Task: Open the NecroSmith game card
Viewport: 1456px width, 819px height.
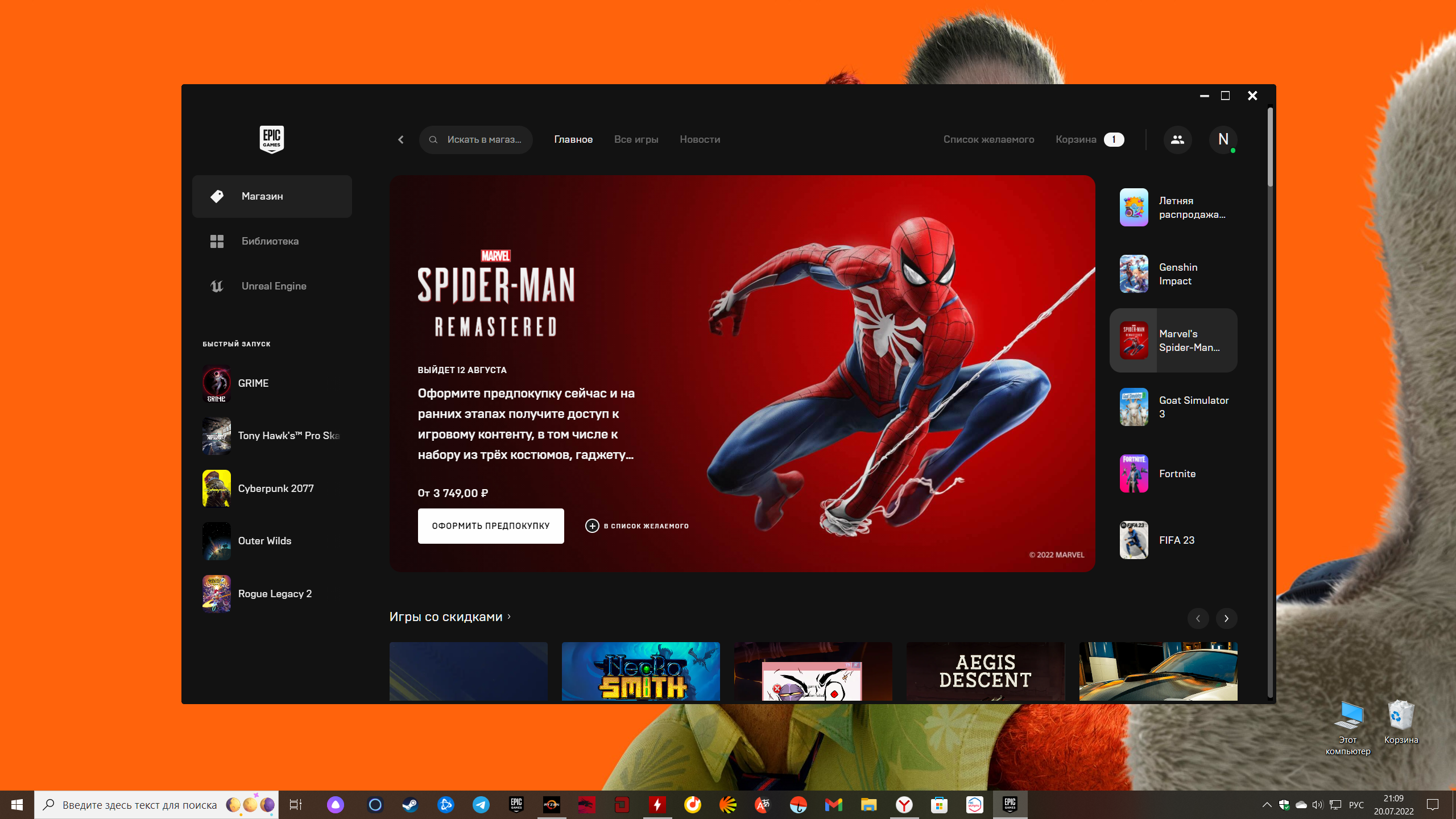Action: click(x=641, y=672)
